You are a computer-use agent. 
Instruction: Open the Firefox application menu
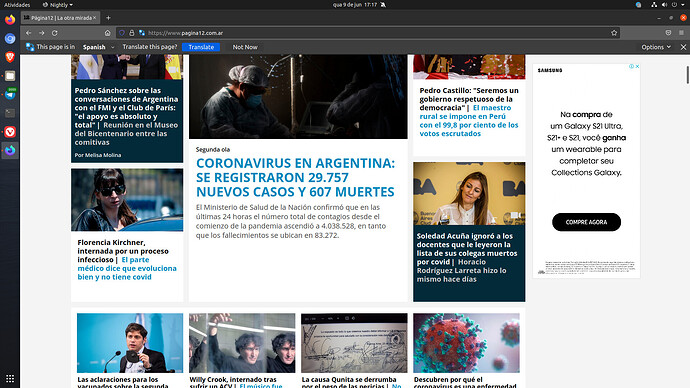coord(681,33)
